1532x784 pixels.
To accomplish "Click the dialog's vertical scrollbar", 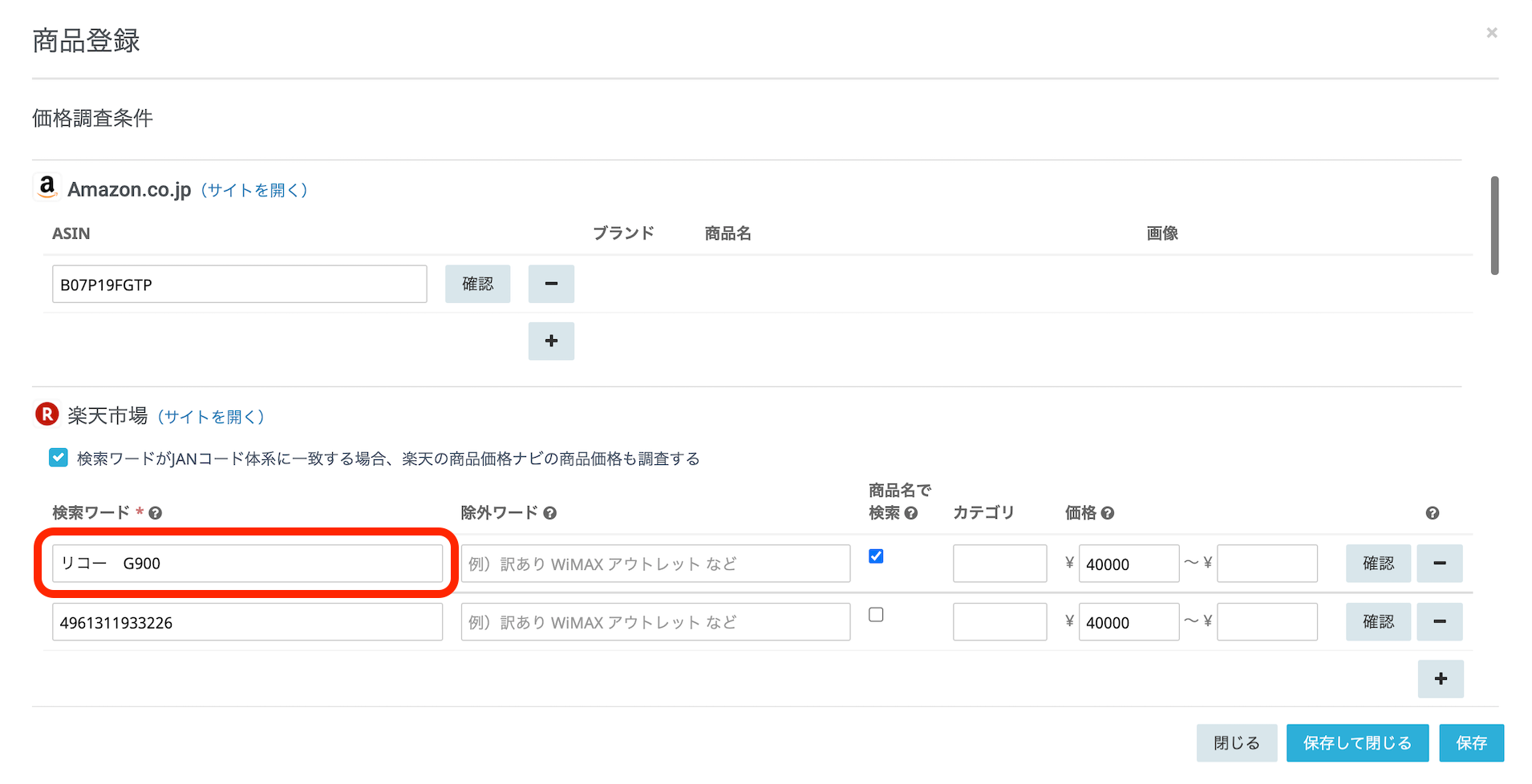I will click(x=1494, y=226).
